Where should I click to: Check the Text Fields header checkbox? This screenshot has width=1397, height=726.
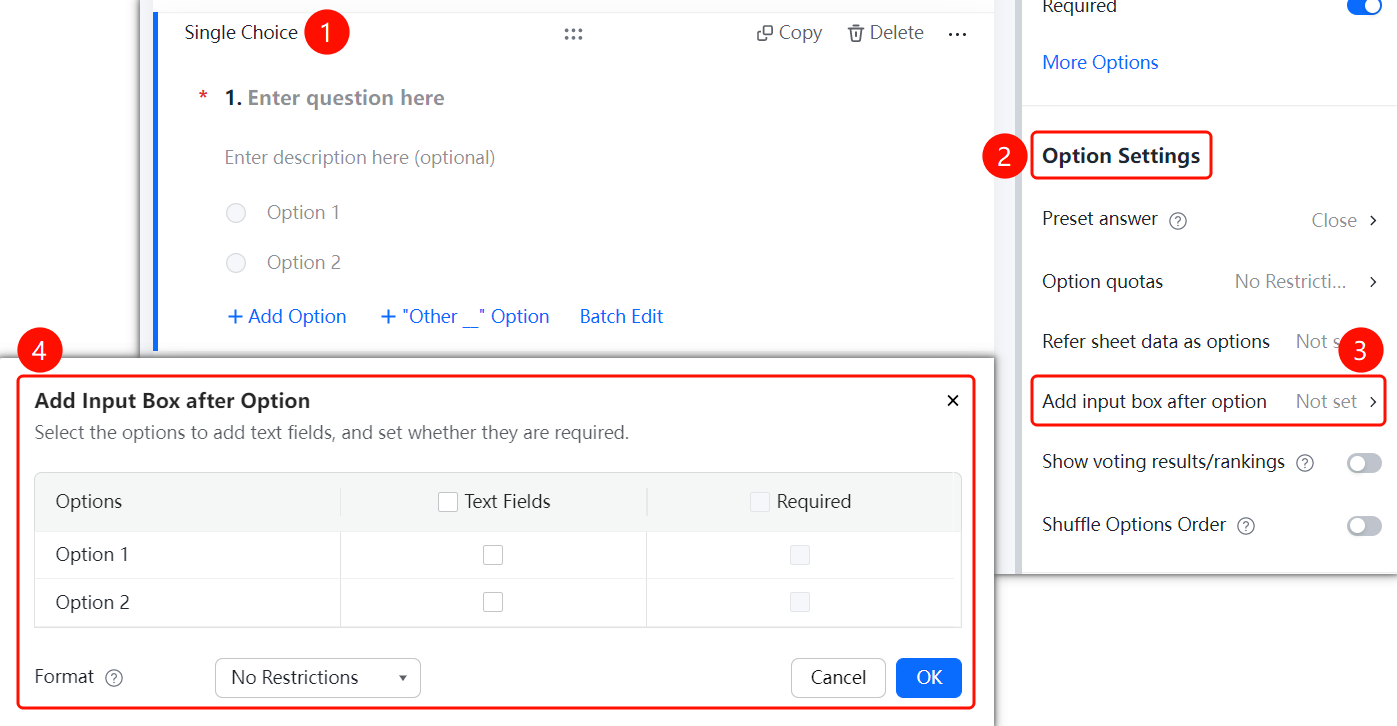point(448,502)
